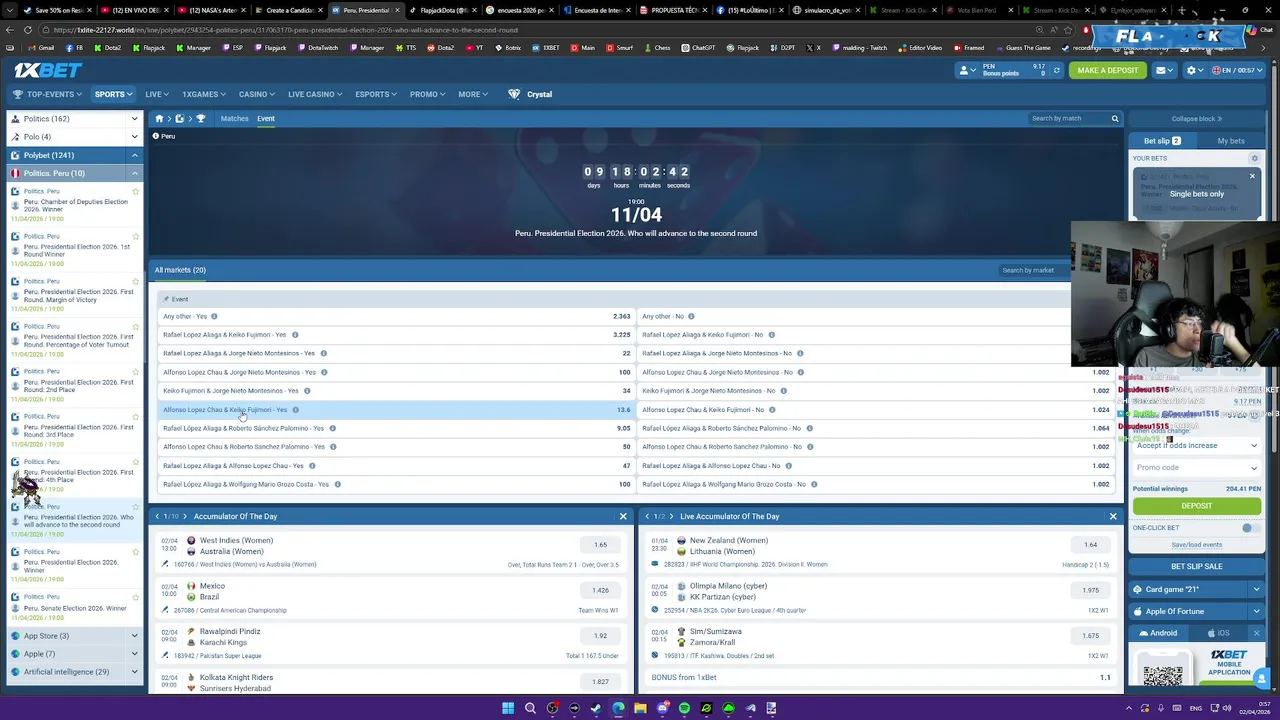1280x720 pixels.
Task: Select odds 2.363 for Any other - Yes
Action: coord(621,316)
